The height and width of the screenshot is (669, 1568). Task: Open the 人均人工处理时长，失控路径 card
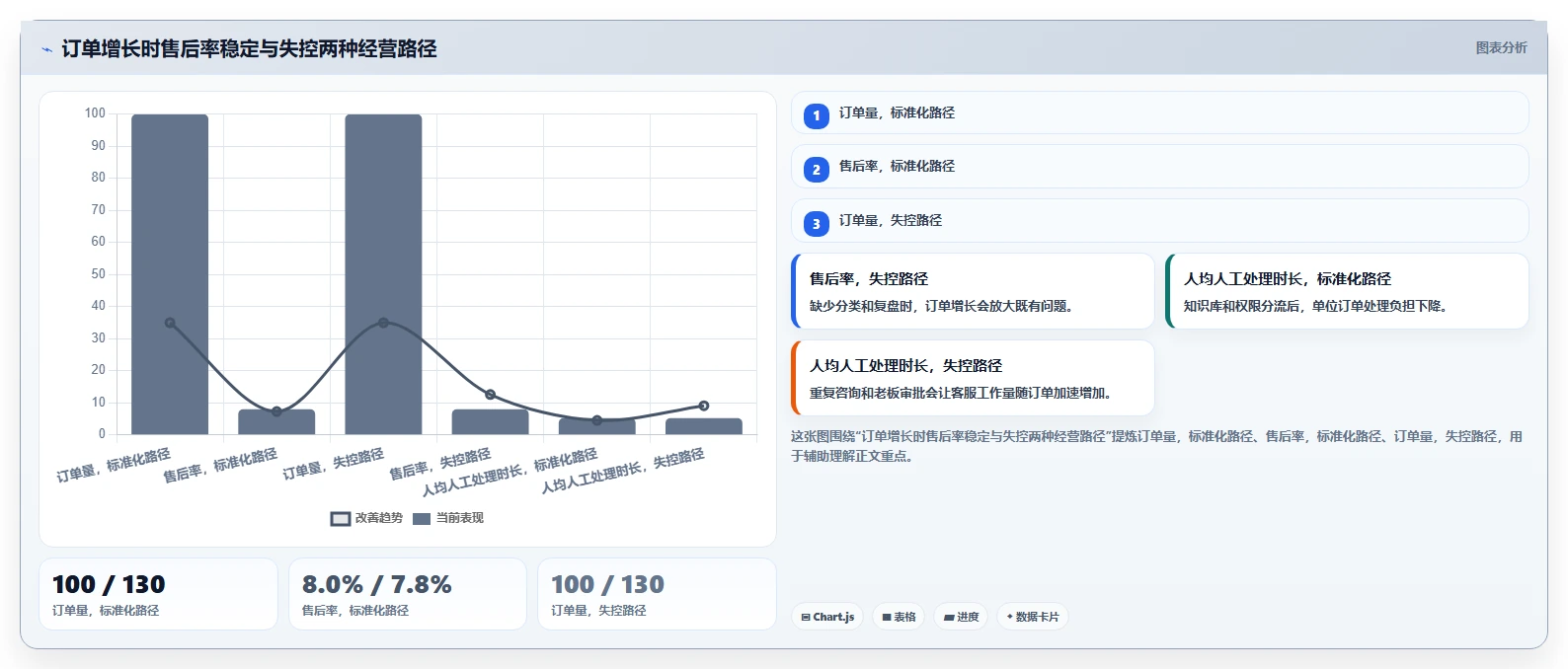(x=973, y=378)
